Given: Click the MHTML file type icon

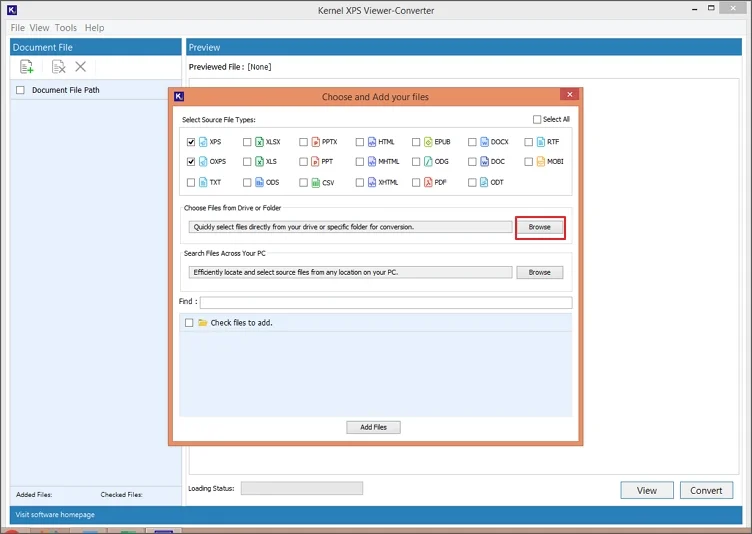Looking at the screenshot, I should (x=372, y=162).
